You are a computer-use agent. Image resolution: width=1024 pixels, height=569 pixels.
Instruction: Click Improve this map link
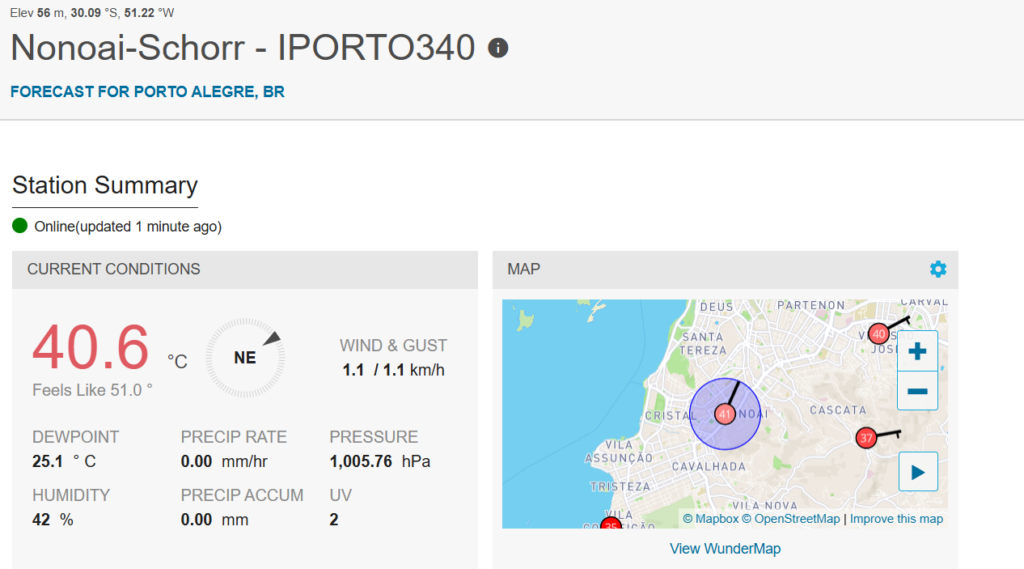pyautogui.click(x=896, y=519)
